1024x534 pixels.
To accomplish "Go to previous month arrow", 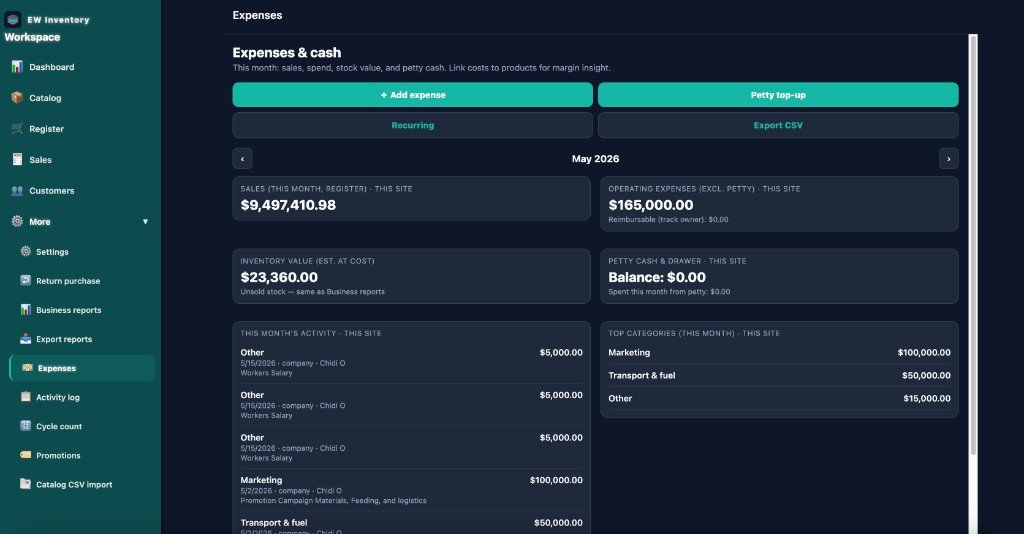I will click(242, 159).
